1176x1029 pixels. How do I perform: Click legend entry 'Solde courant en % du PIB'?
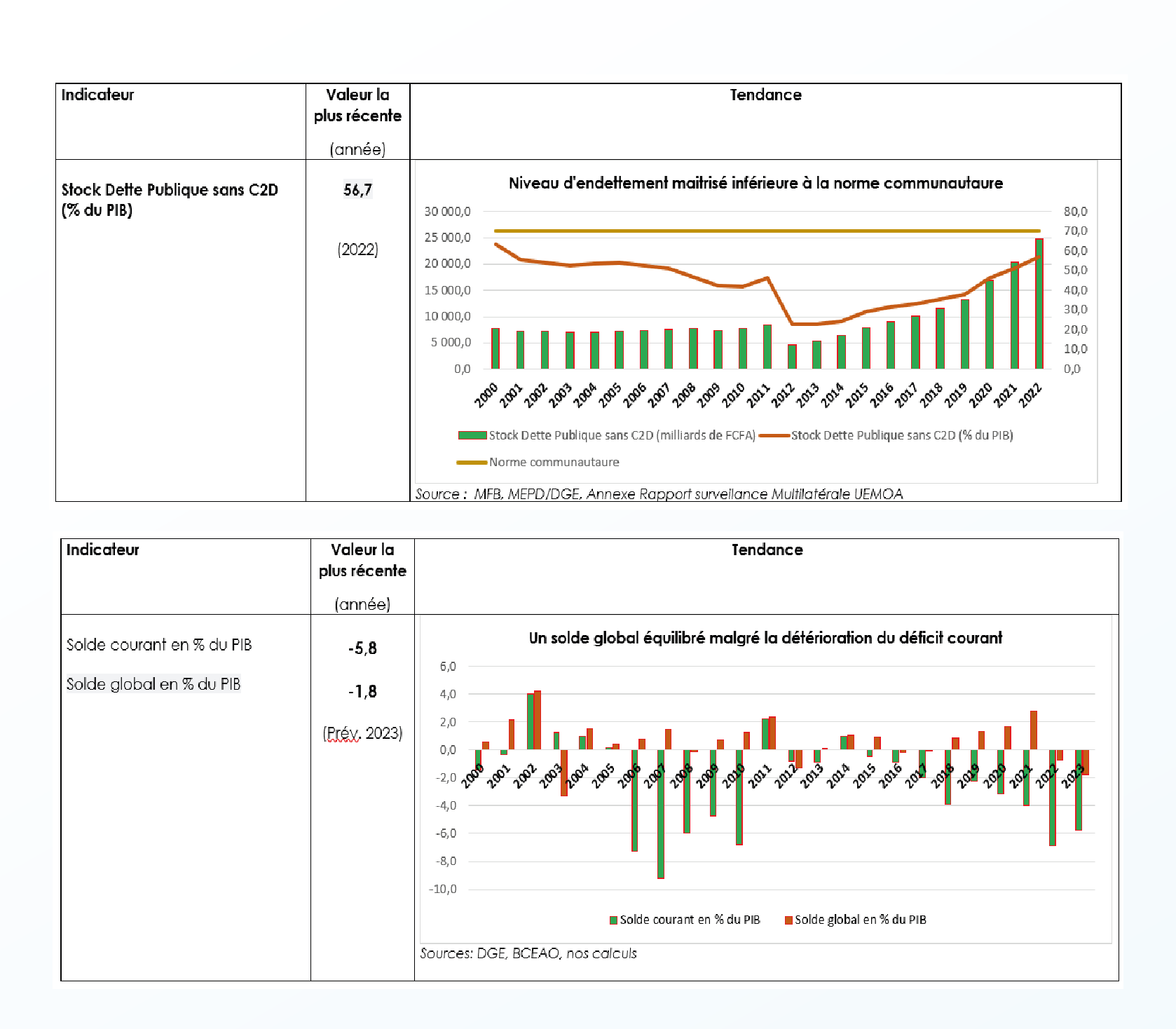click(685, 920)
